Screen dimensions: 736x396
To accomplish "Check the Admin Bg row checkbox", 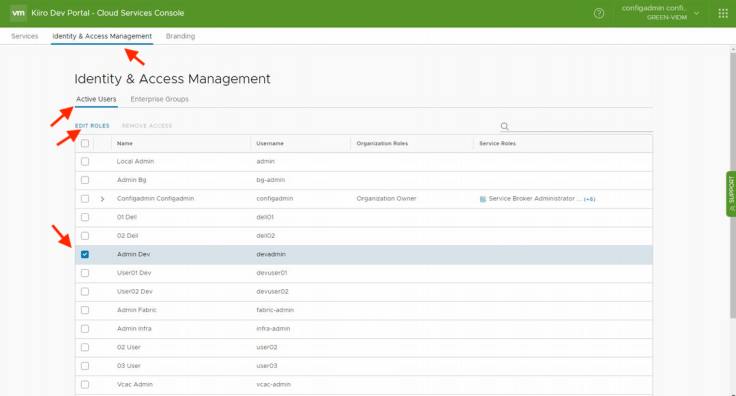I will click(x=85, y=180).
